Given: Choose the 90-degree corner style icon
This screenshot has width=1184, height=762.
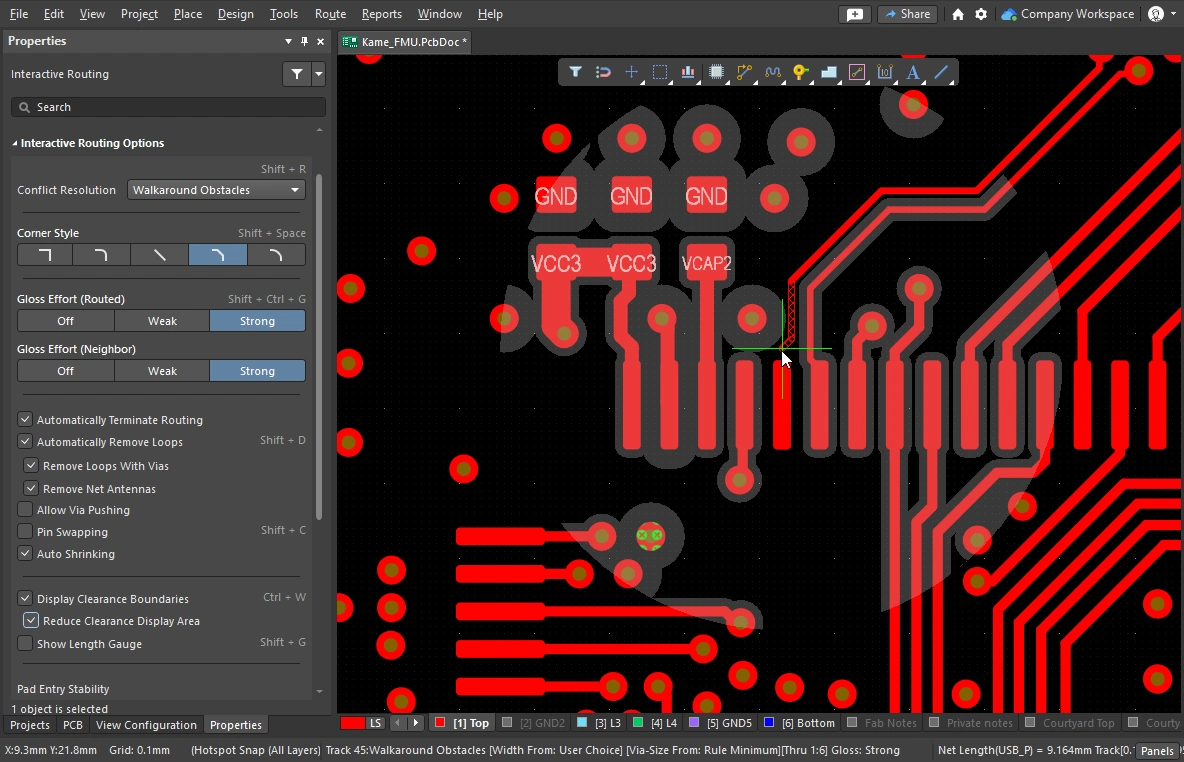Looking at the screenshot, I should coord(45,255).
